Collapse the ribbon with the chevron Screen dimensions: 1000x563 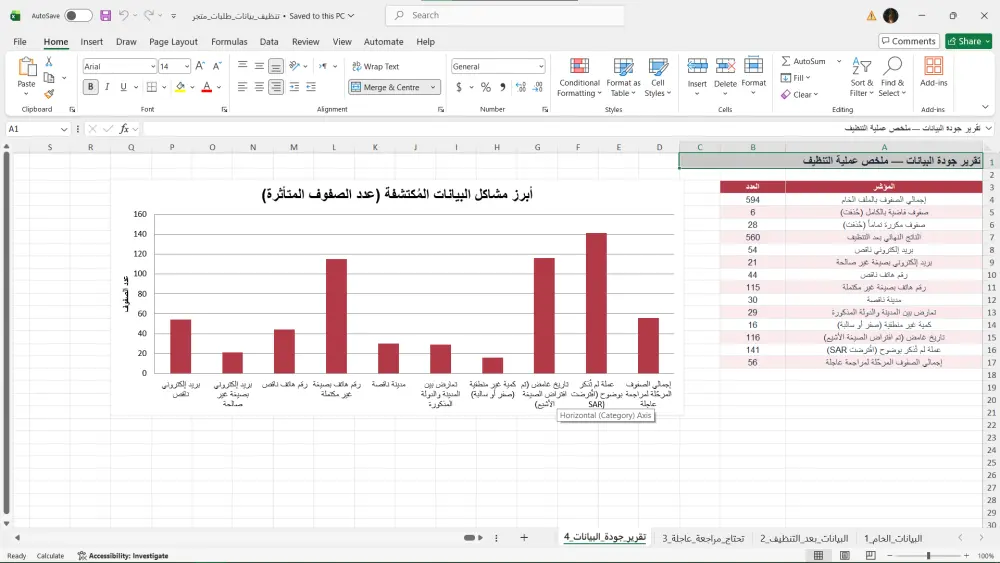coord(985,107)
